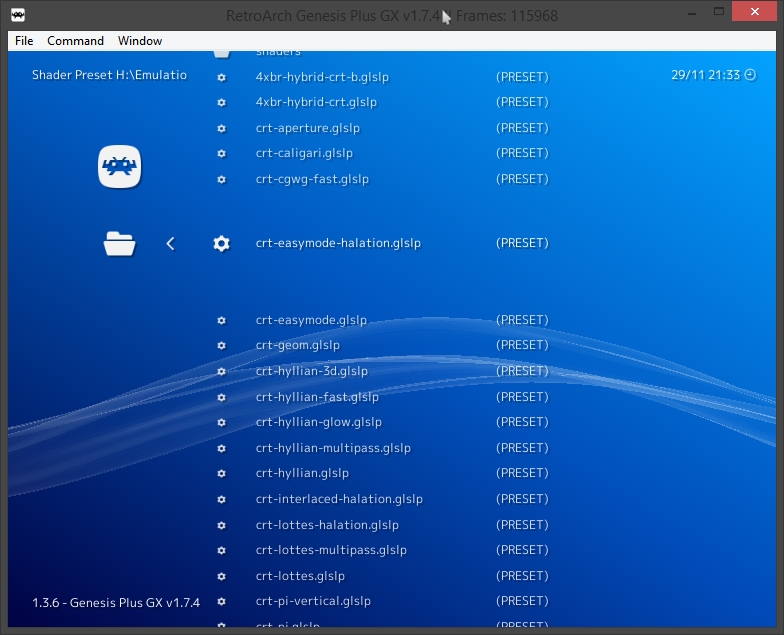Select the crt-easymode.glslp preset
This screenshot has width=784, height=635.
point(311,320)
